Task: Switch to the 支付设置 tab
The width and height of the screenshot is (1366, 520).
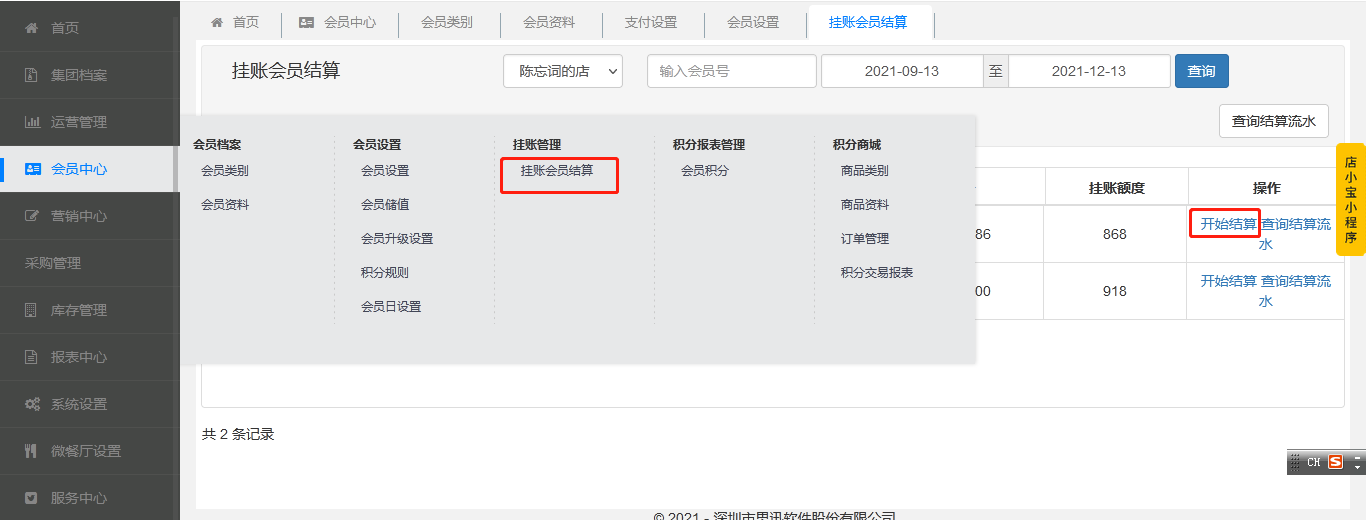Action: (x=650, y=22)
